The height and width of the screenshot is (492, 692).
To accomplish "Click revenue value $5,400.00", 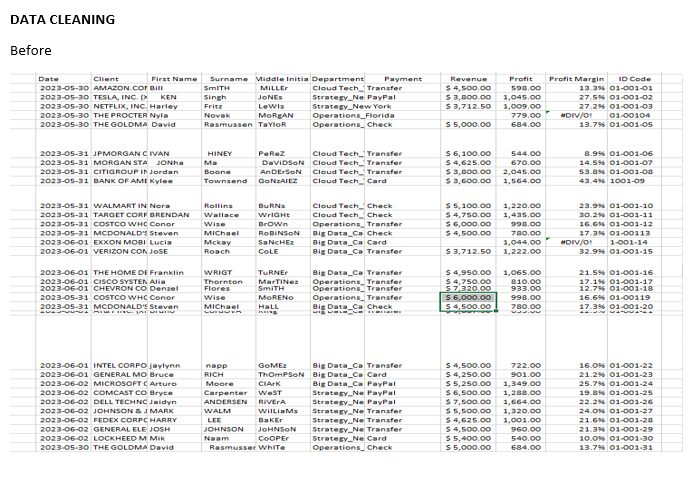I will pos(468,438).
